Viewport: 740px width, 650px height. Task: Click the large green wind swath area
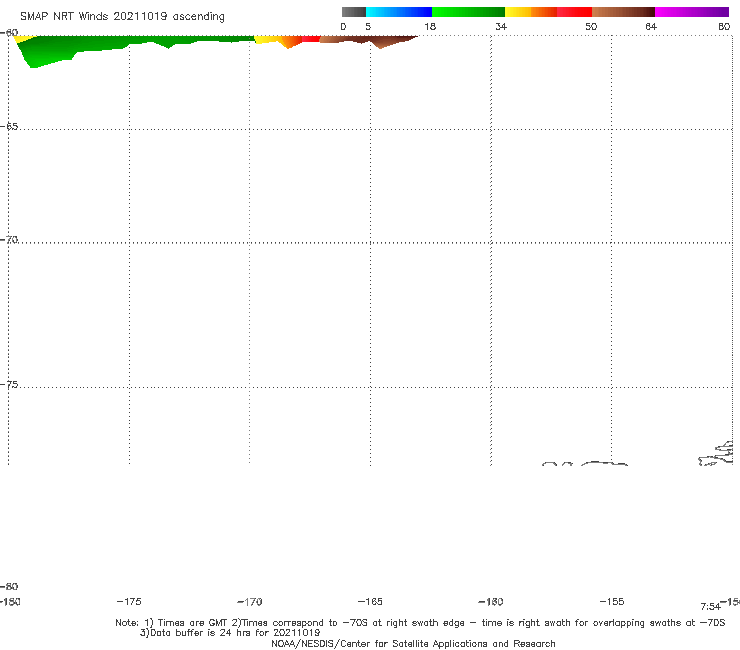pyautogui.click(x=94, y=45)
